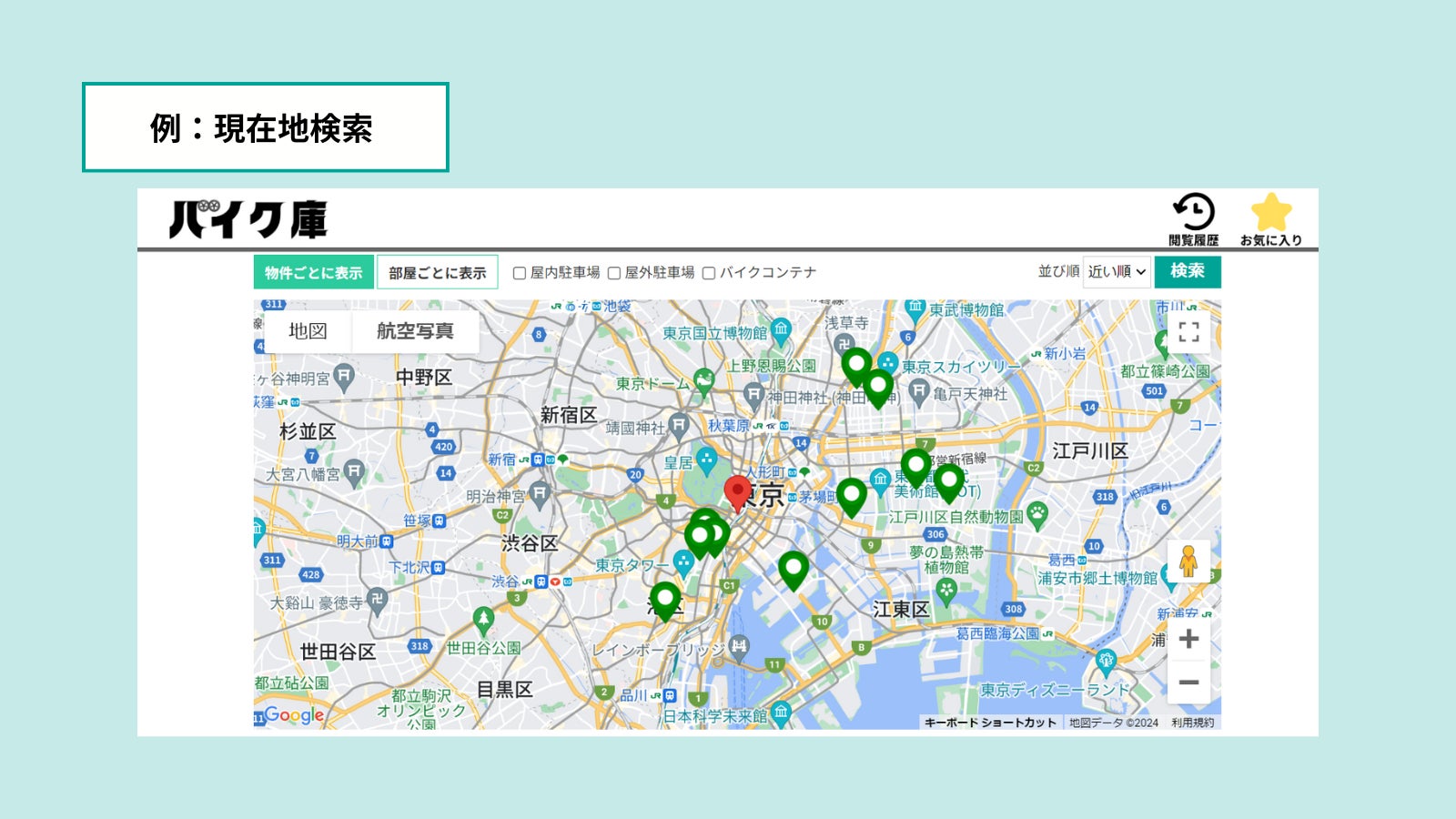Screen dimensions: 1456x819
Task: Click the 世田谷公園 park icon
Action: coord(483,621)
